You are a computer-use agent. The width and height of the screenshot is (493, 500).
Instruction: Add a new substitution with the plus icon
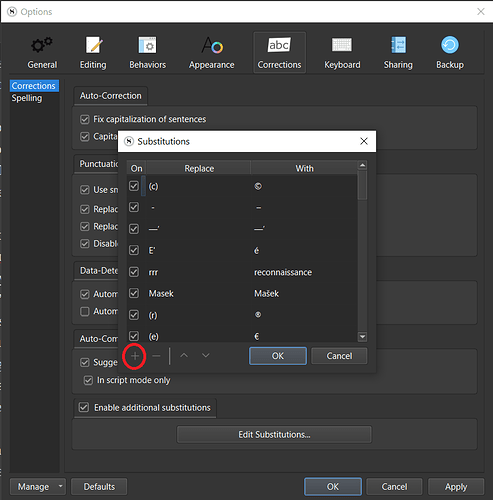point(135,356)
